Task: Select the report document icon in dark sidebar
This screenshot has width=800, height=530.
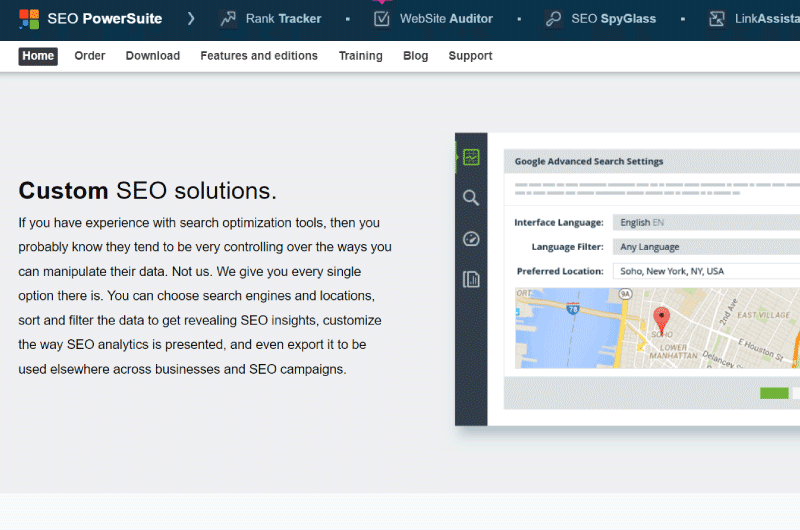Action: coord(471,279)
